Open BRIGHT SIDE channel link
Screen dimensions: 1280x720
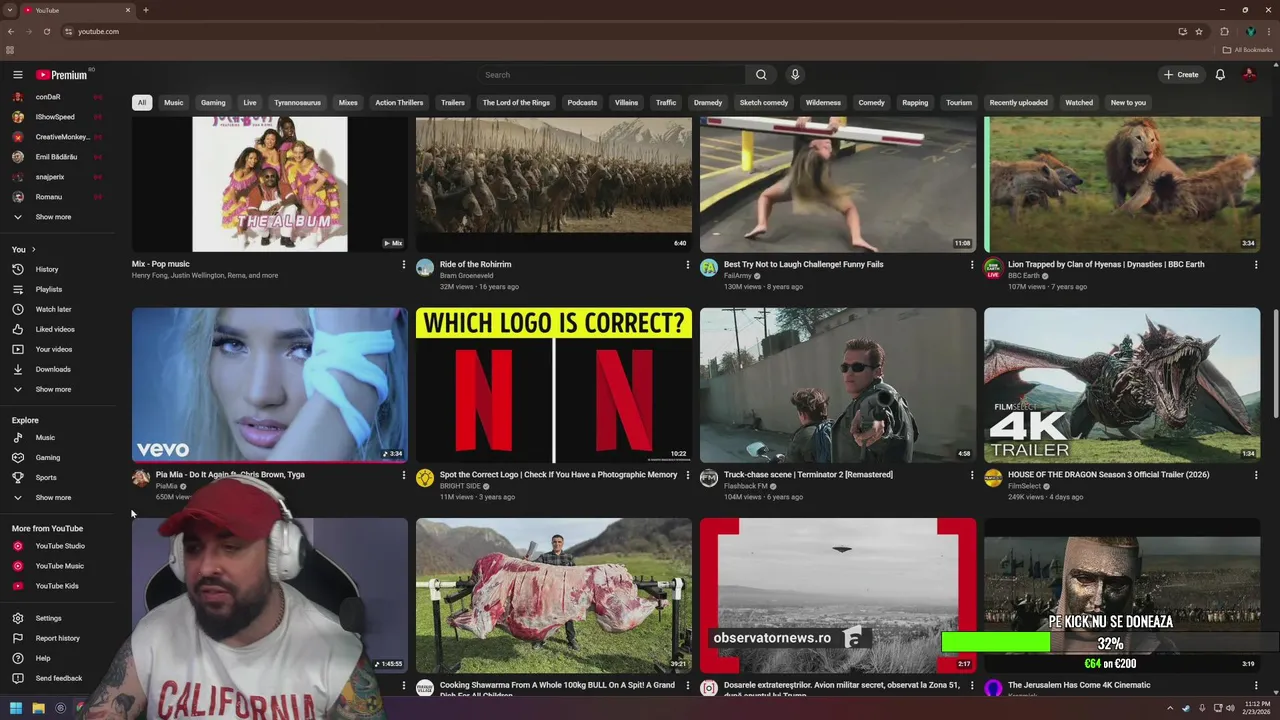tap(460, 486)
